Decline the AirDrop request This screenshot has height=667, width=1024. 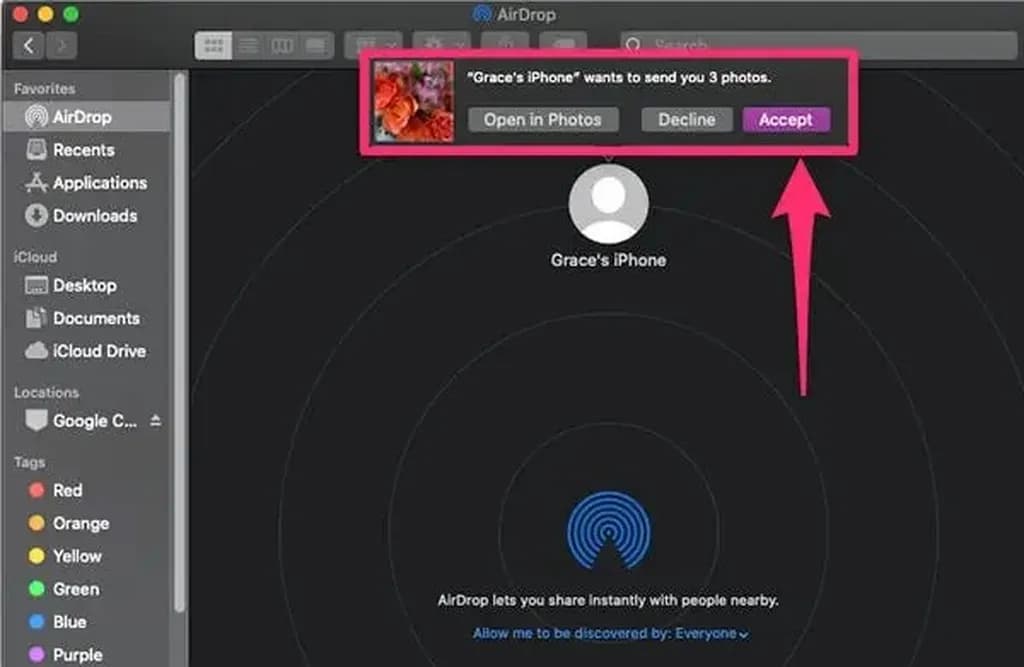(686, 120)
